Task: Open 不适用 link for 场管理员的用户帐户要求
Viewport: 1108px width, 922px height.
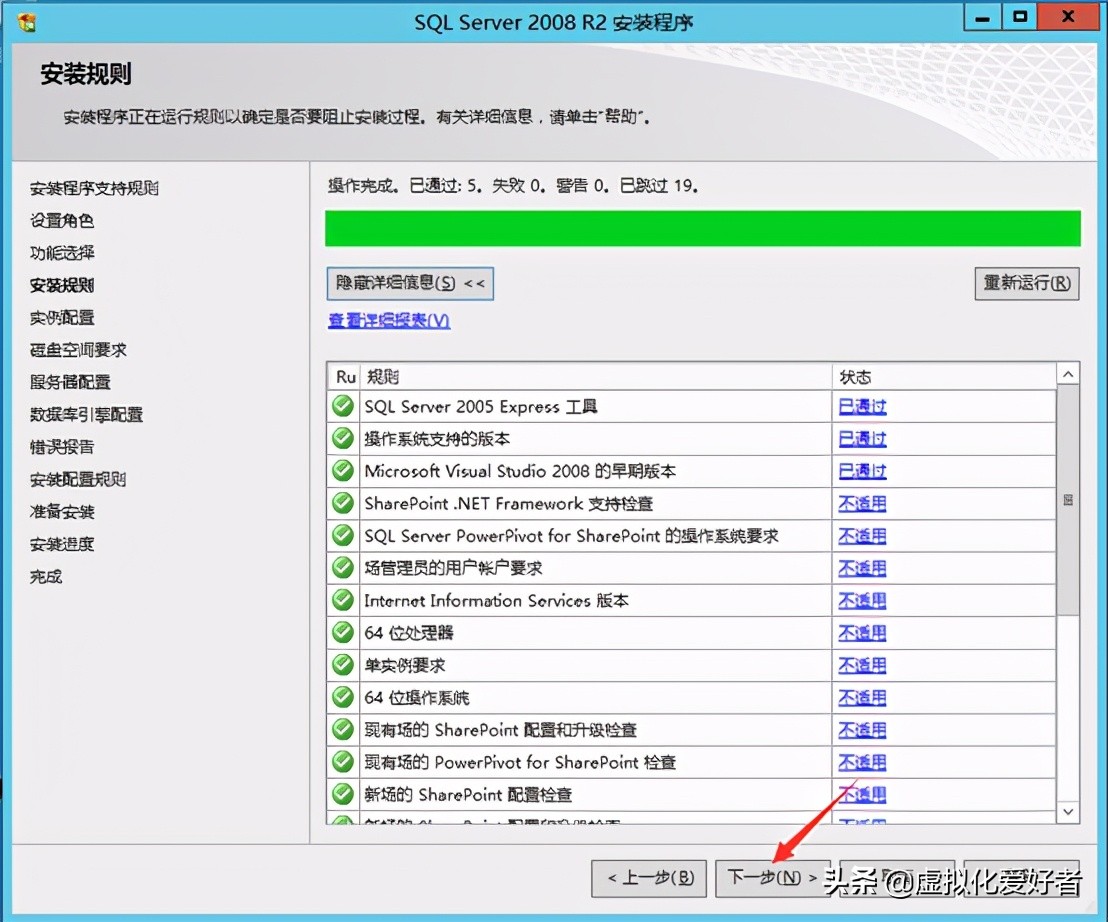Action: coord(862,567)
